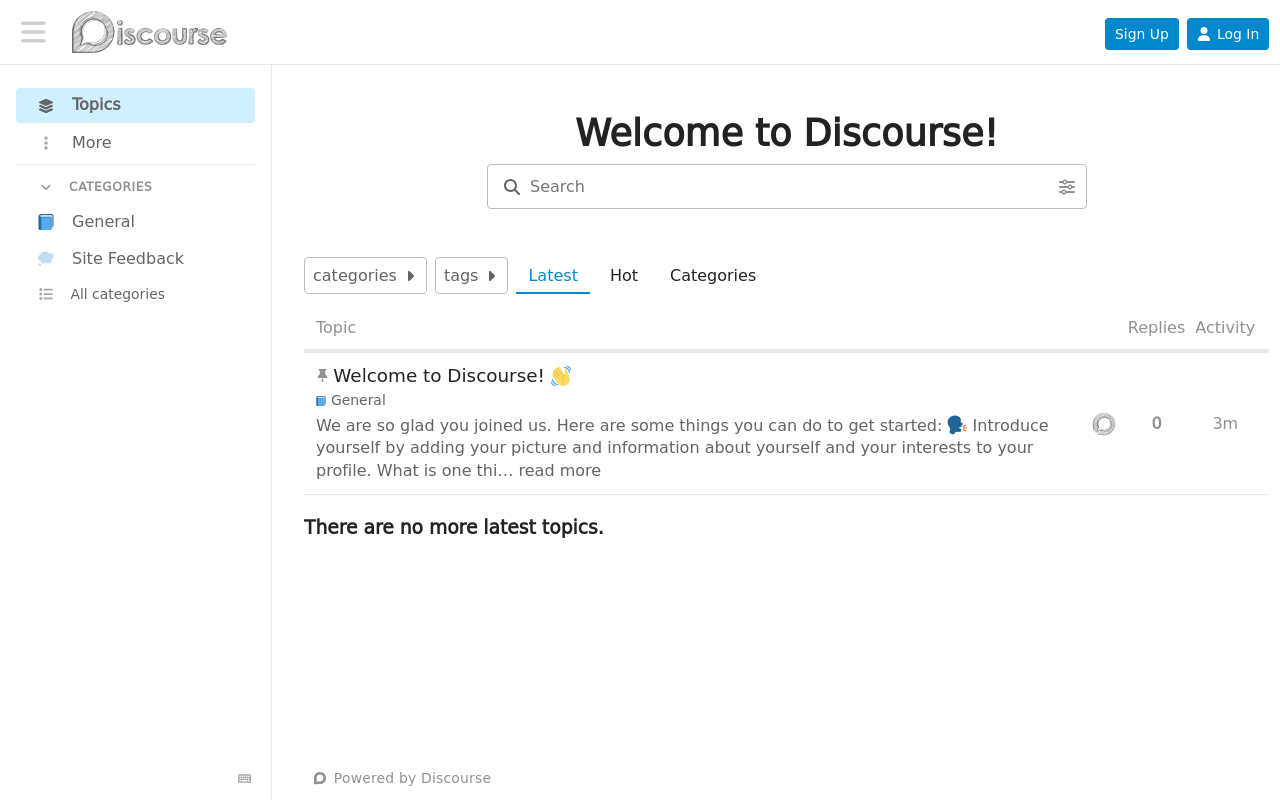Collapse the Categories sidebar section chevron
This screenshot has height=800, width=1280.
coord(46,187)
